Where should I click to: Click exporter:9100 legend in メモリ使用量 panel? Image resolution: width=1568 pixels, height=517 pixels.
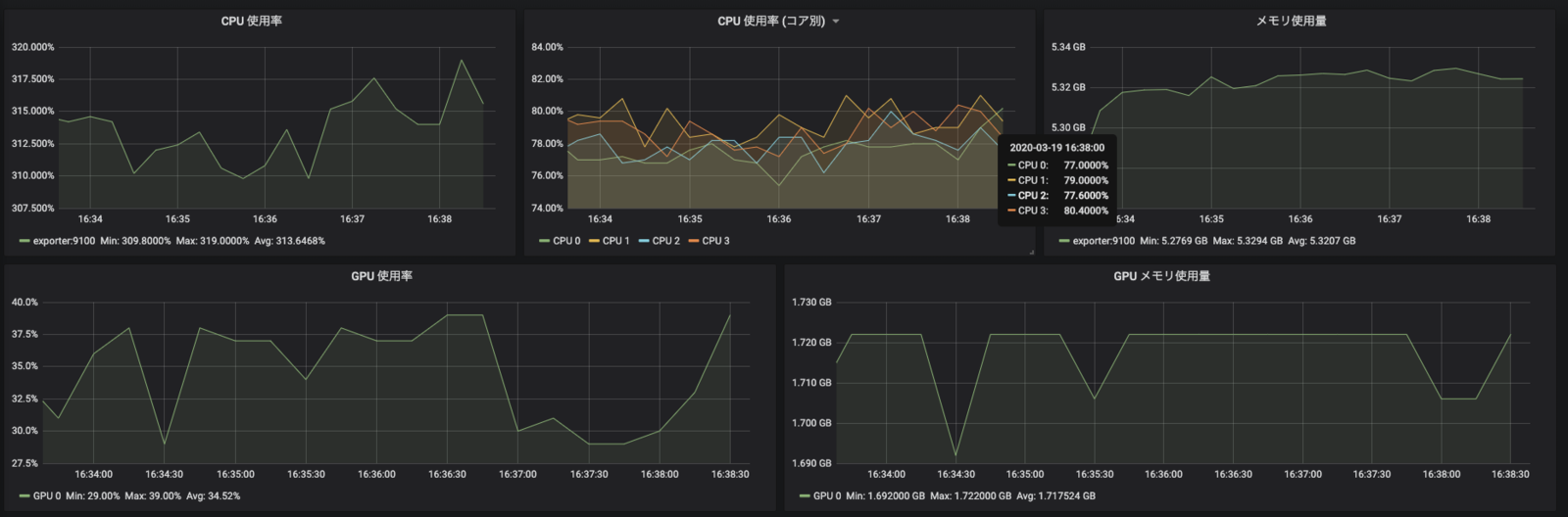click(1103, 241)
